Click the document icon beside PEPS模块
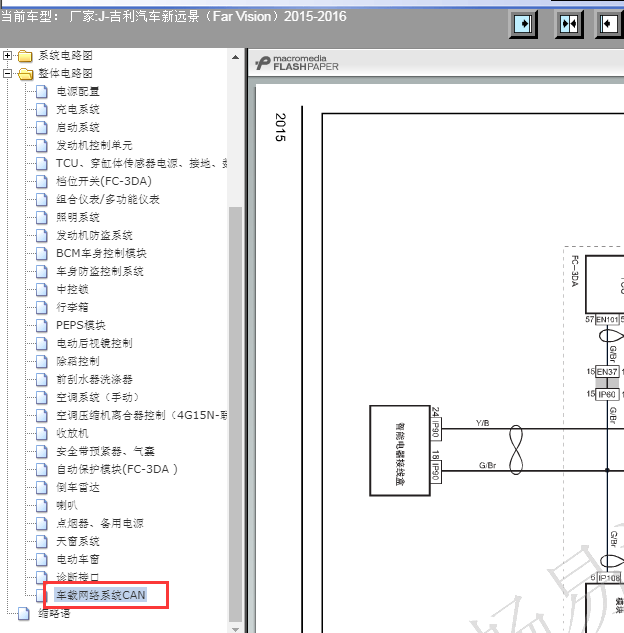The width and height of the screenshot is (624, 633). 42,325
